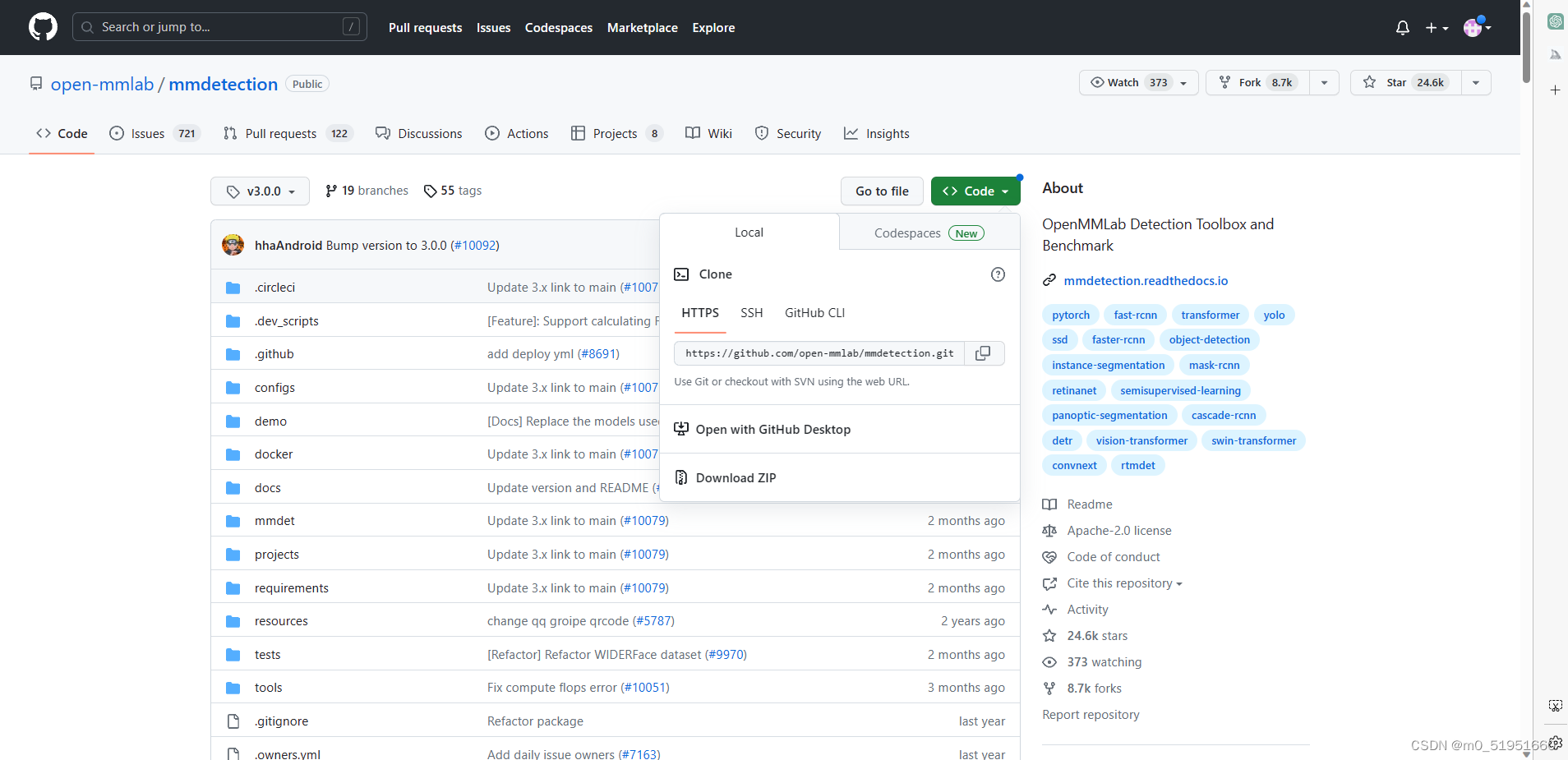Star the mmdetection repository
1568x760 pixels.
pyautogui.click(x=1406, y=82)
